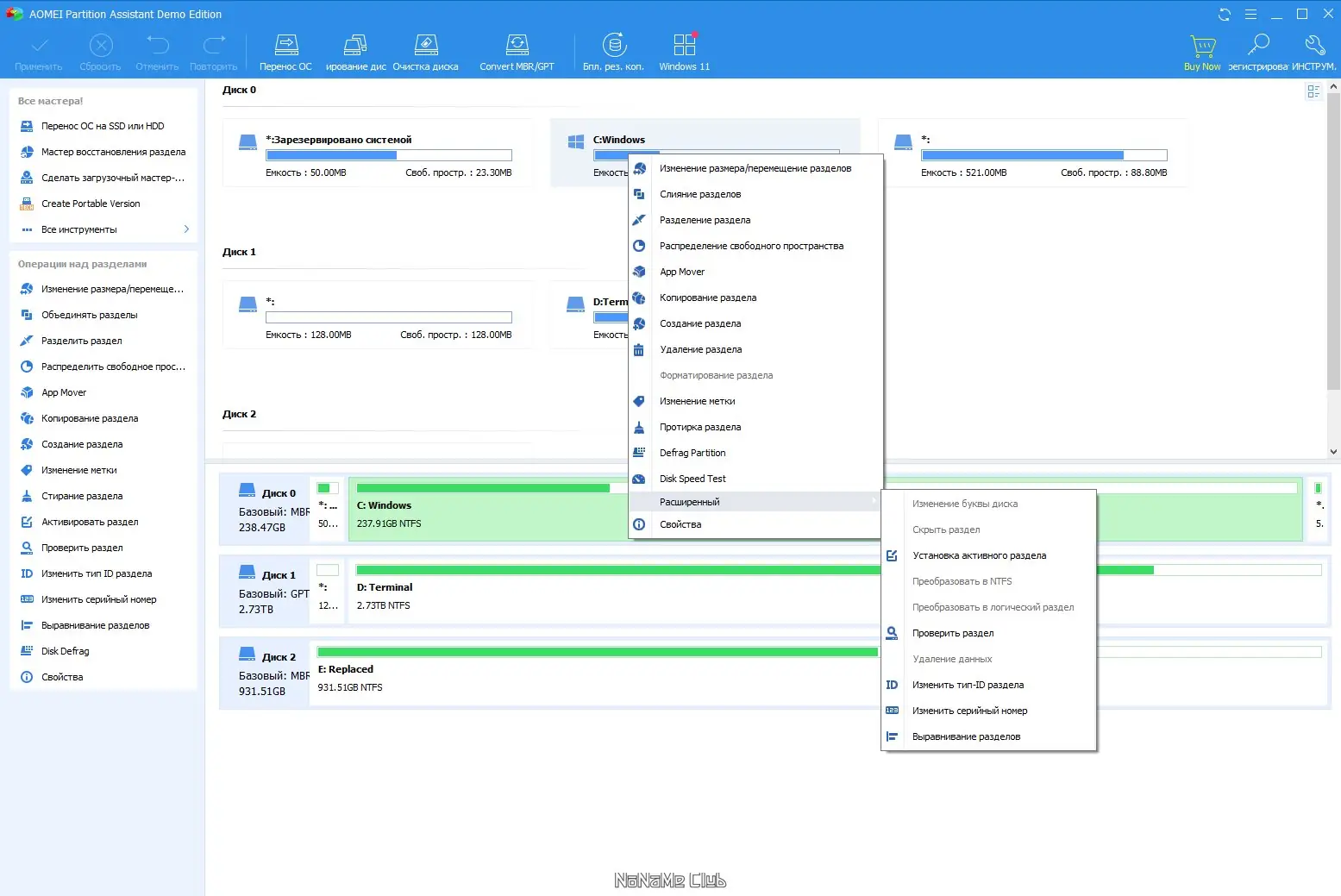
Task: Select the 128.00MB unallocated partition card
Action: pyautogui.click(x=378, y=316)
